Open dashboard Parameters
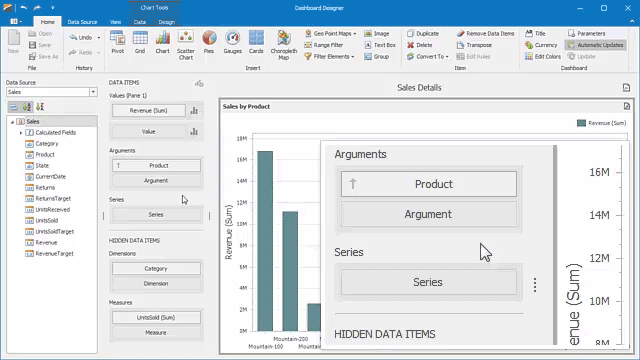 click(587, 33)
